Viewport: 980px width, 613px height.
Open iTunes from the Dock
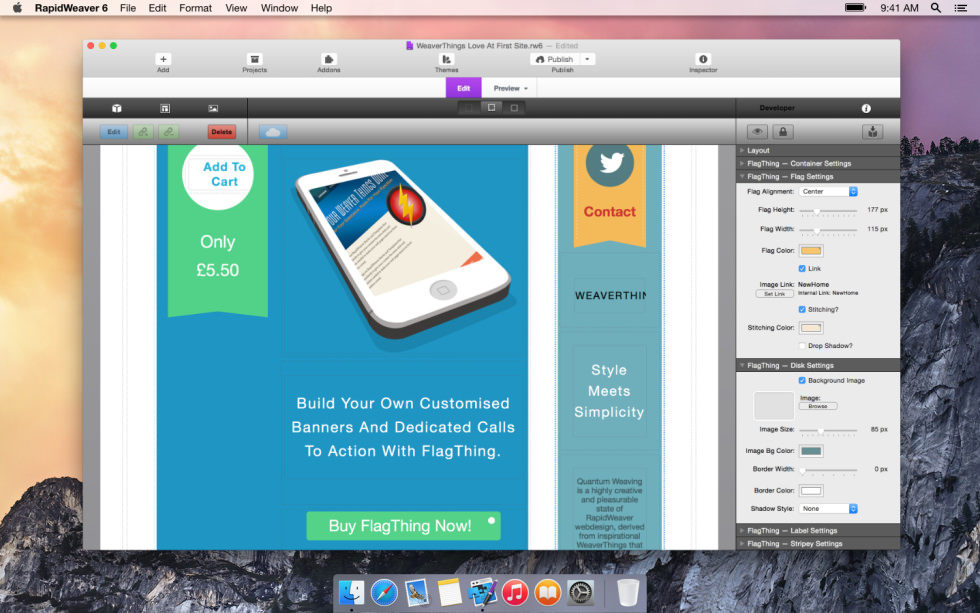tap(515, 592)
